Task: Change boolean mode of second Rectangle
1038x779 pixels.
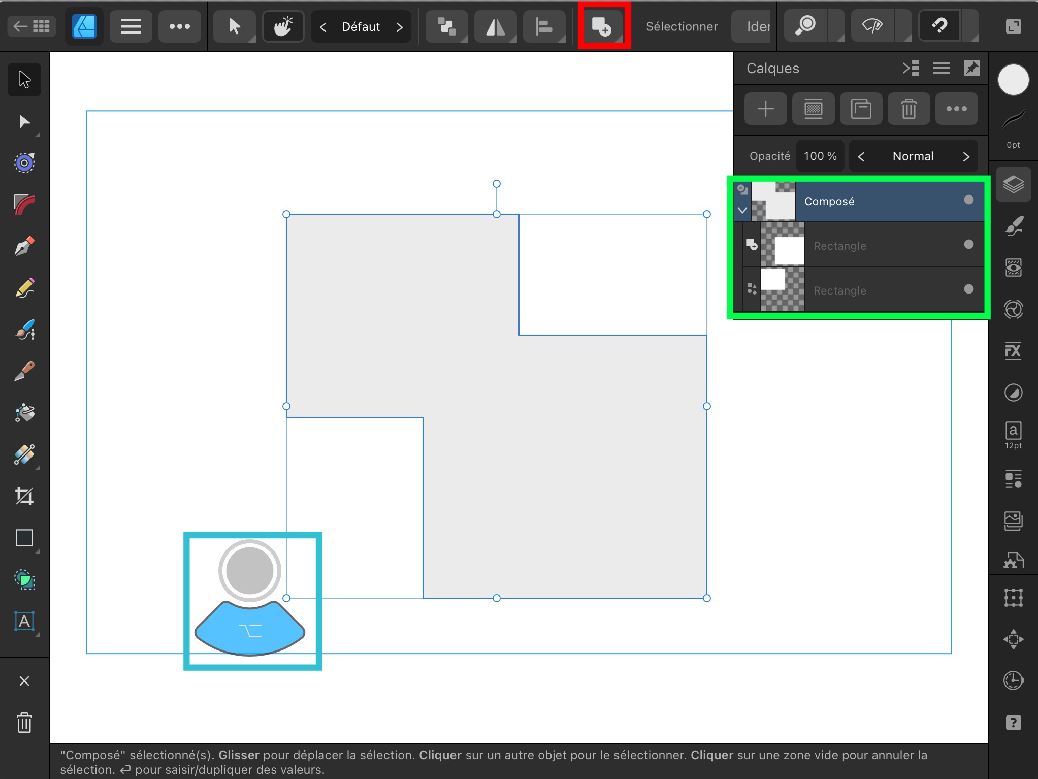Action: click(752, 289)
